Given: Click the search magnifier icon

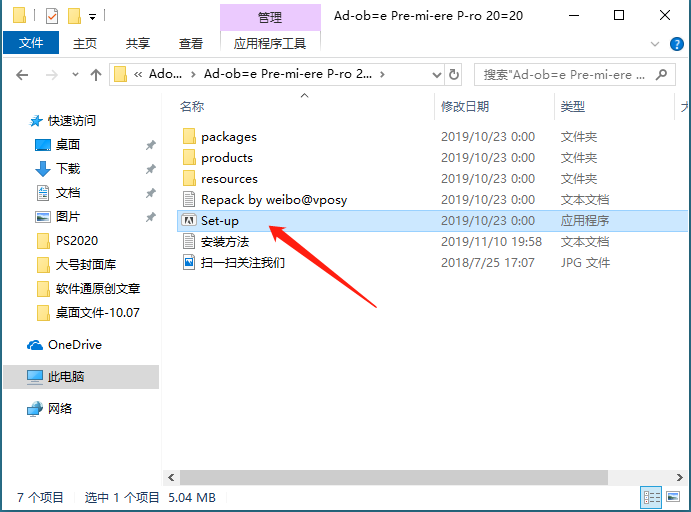Looking at the screenshot, I should [661, 74].
